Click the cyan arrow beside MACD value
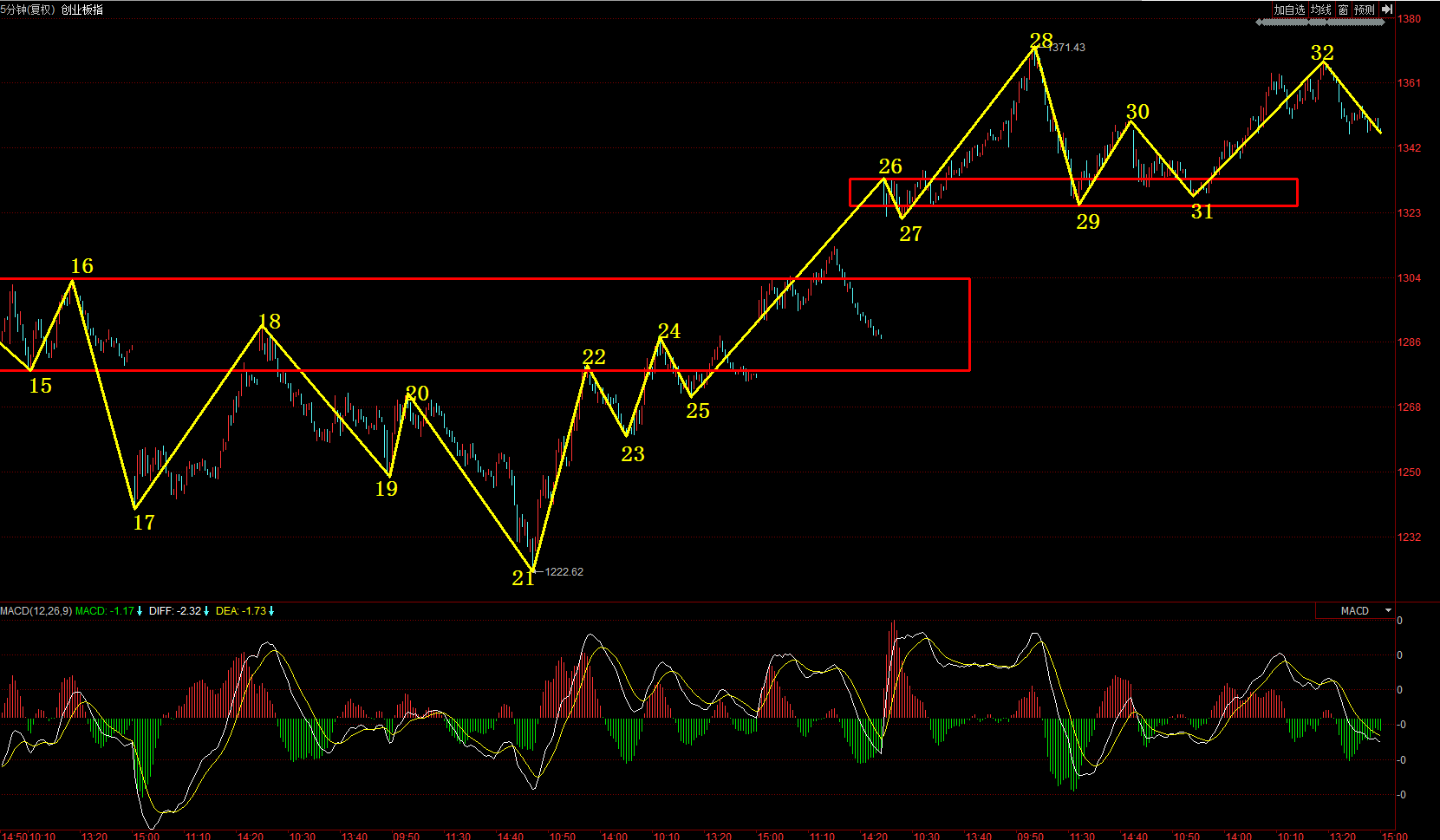1440x840 pixels. point(140,611)
